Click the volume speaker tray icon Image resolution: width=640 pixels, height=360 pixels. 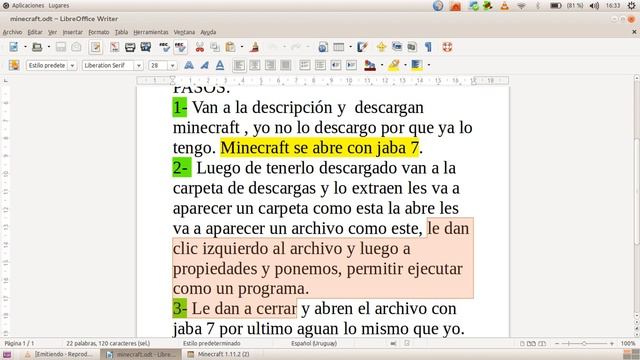pyautogui.click(x=594, y=6)
